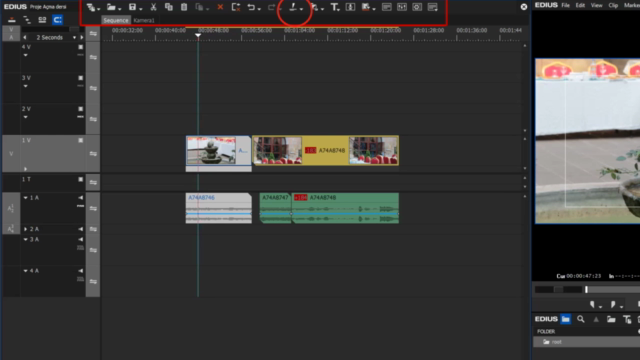This screenshot has height=360, width=640.
Task: Open the File menu in player window
Action: coord(565,5)
